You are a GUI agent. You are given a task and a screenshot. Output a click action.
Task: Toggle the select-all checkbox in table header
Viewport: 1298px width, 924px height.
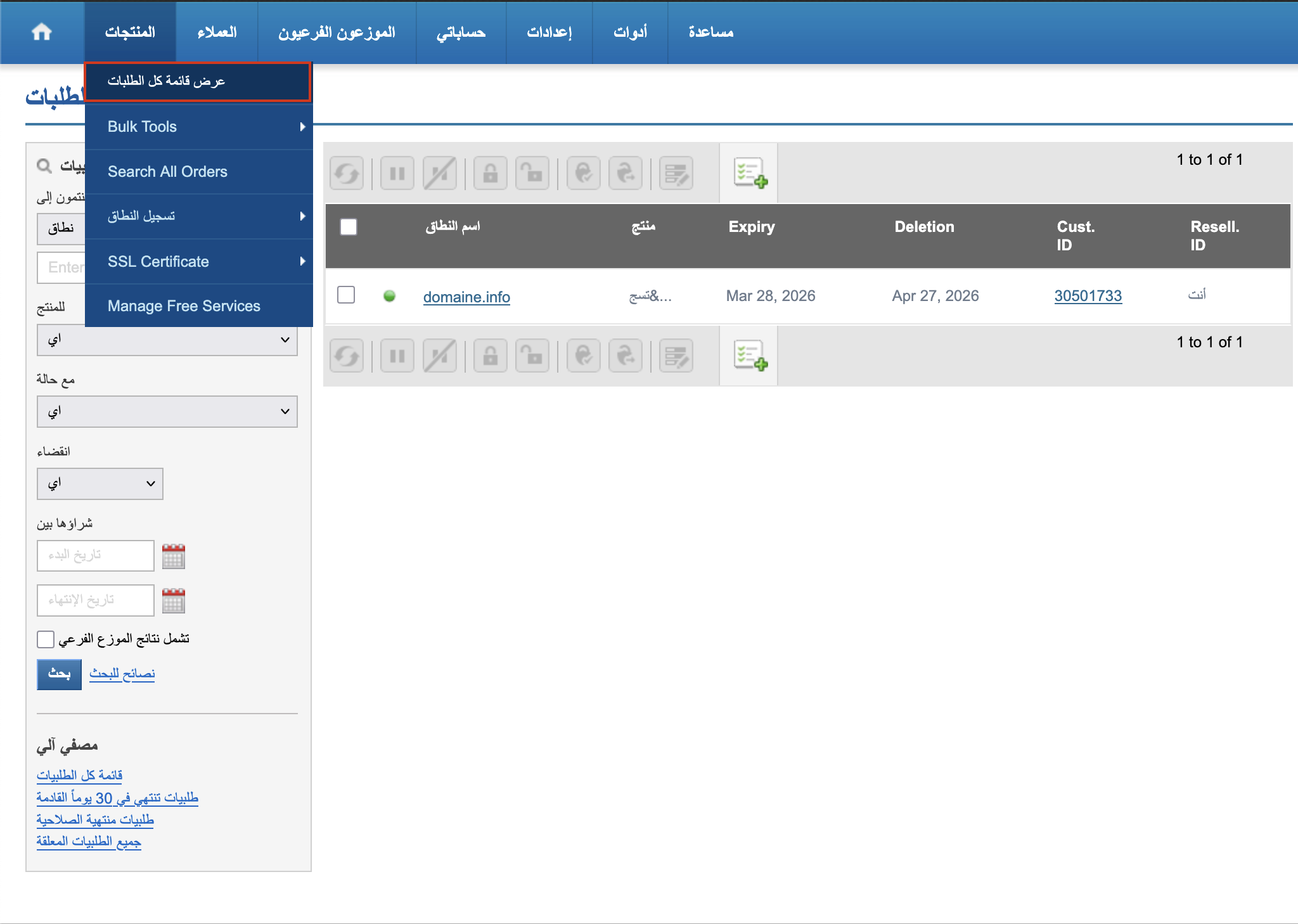(349, 227)
